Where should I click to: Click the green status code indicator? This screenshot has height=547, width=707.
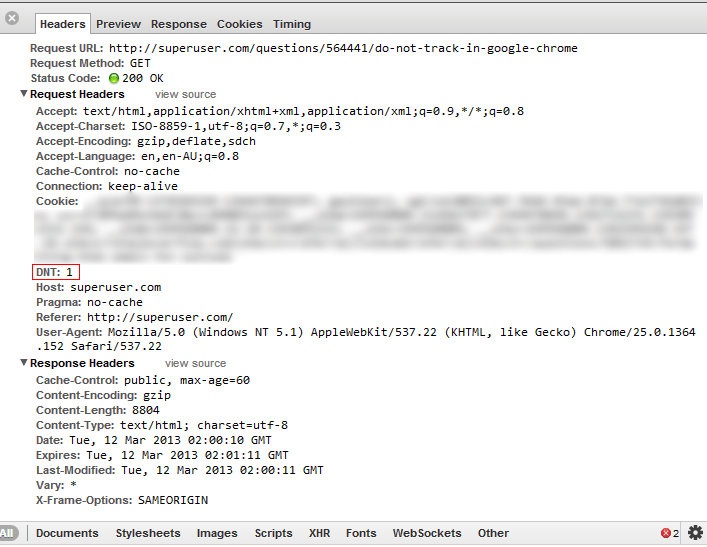pos(113,78)
